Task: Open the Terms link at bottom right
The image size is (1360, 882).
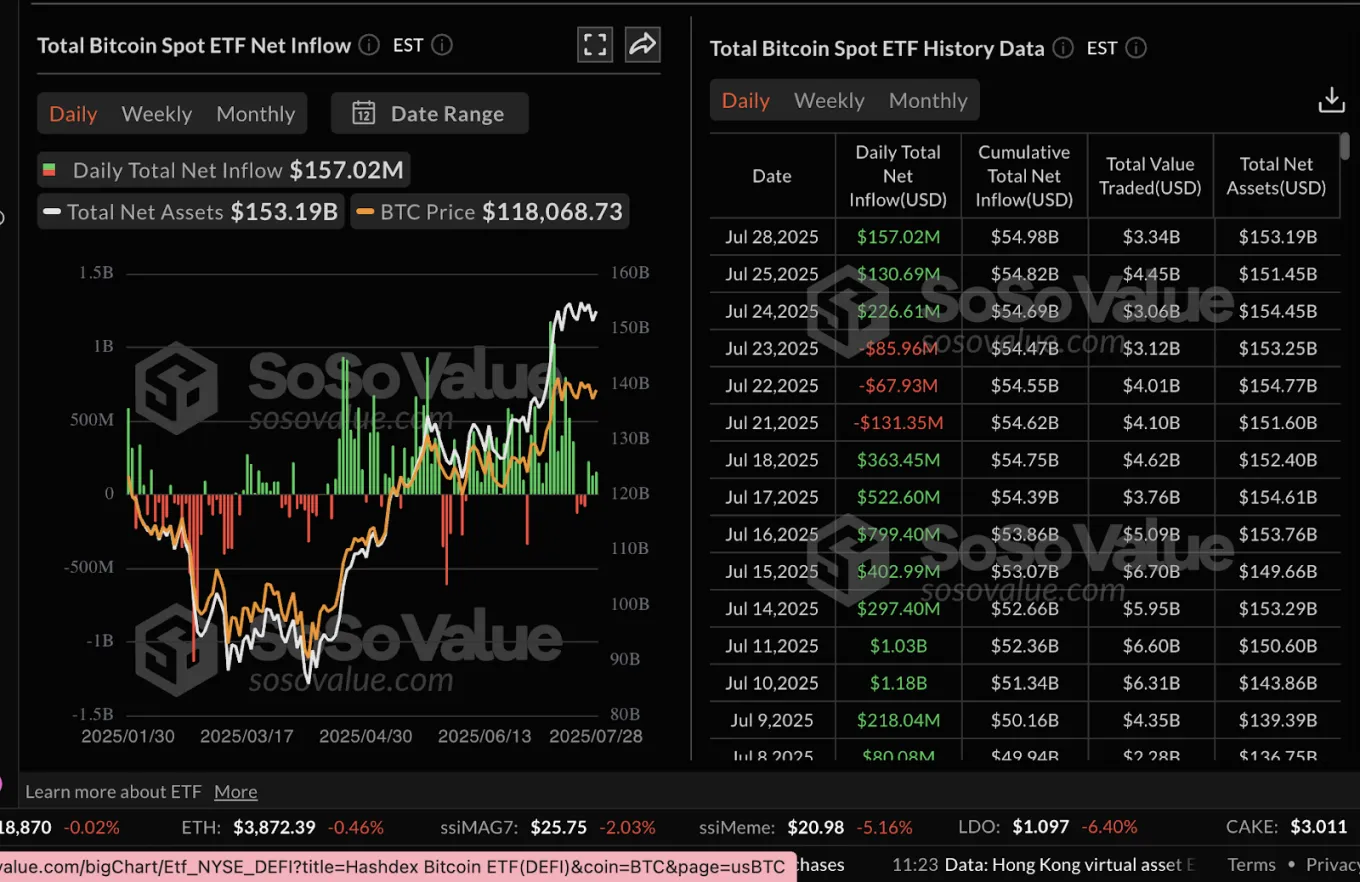Action: 1251,864
